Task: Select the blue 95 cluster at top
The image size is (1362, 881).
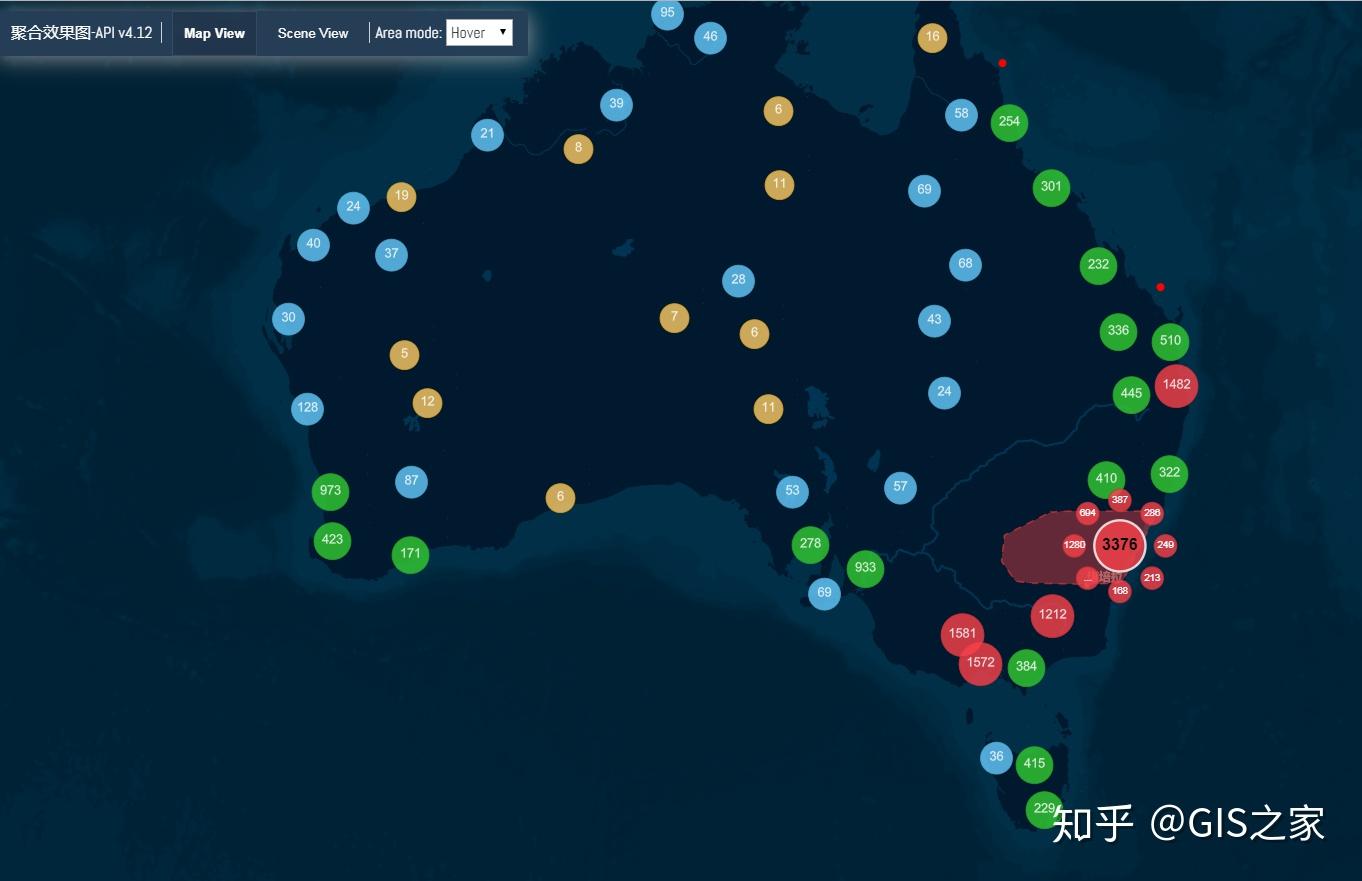Action: pos(667,14)
